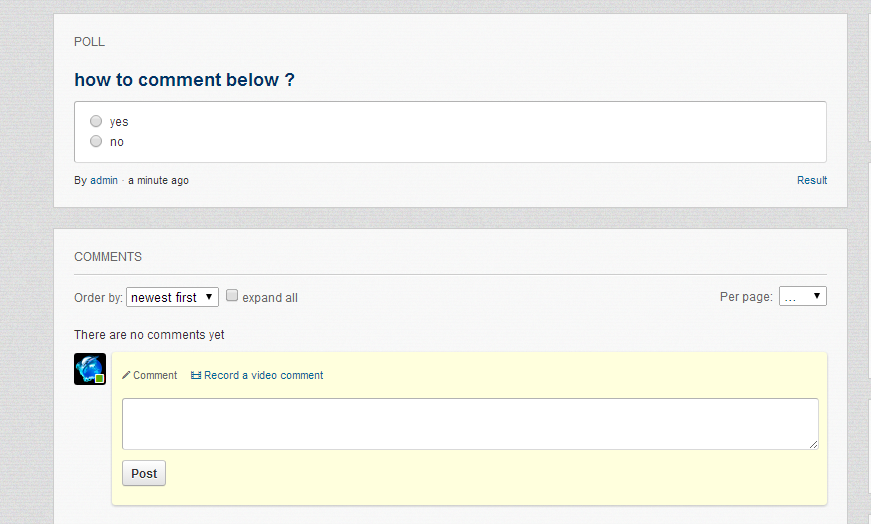Open the "Order by" newest first dropdown

172,297
